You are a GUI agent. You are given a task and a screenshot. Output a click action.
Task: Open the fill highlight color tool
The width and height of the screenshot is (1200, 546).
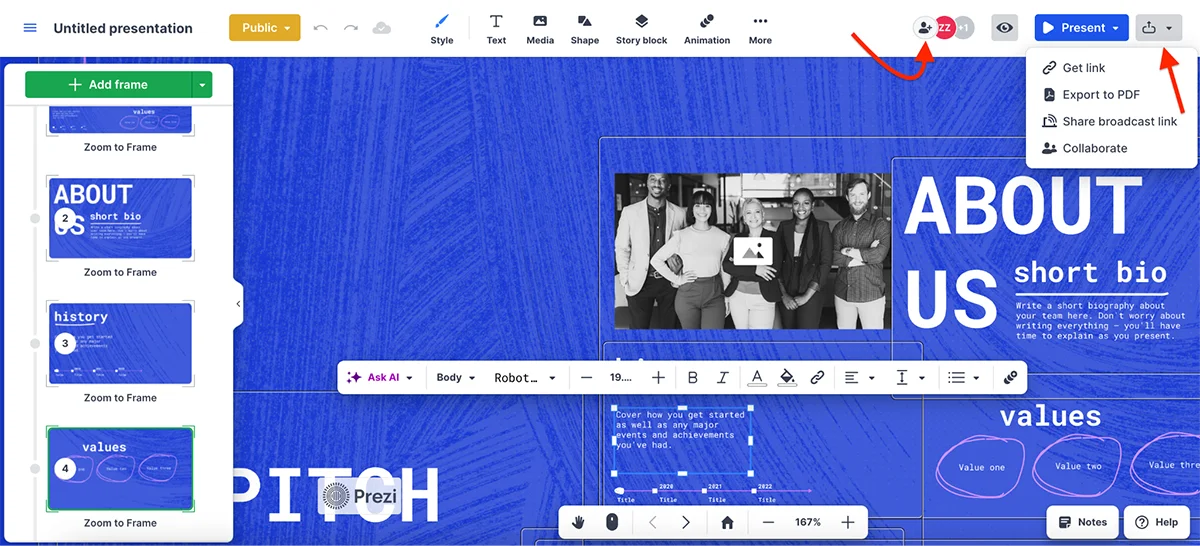pos(787,378)
